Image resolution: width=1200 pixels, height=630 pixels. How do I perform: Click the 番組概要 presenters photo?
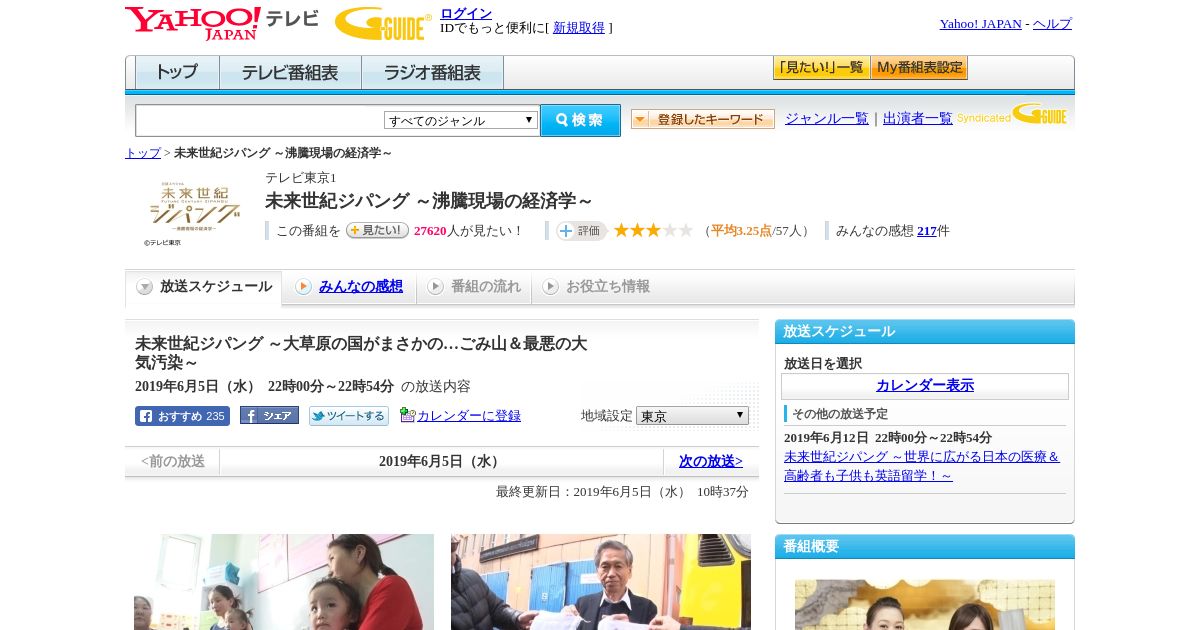click(x=925, y=605)
